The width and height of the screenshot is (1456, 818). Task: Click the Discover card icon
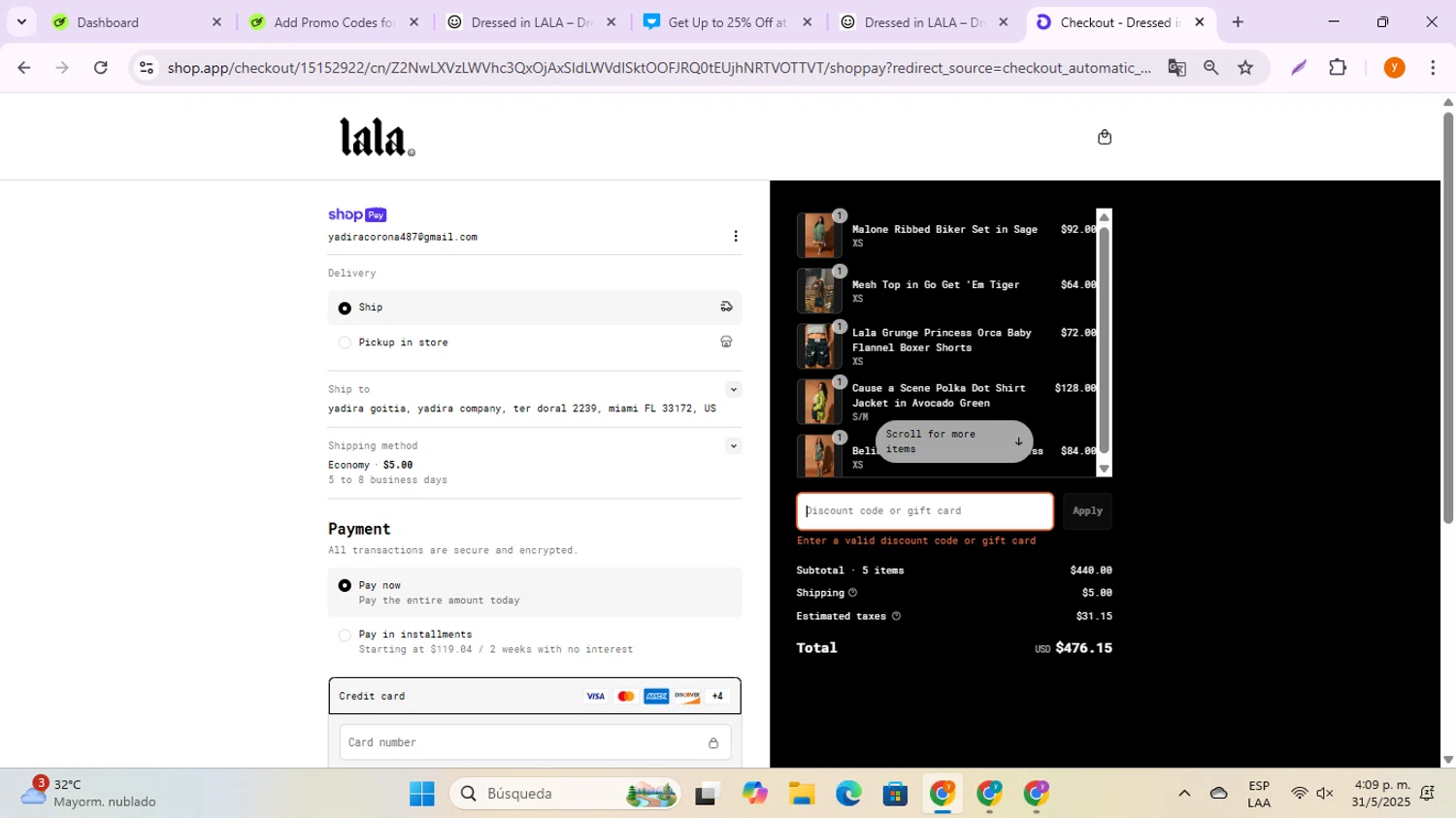point(687,696)
